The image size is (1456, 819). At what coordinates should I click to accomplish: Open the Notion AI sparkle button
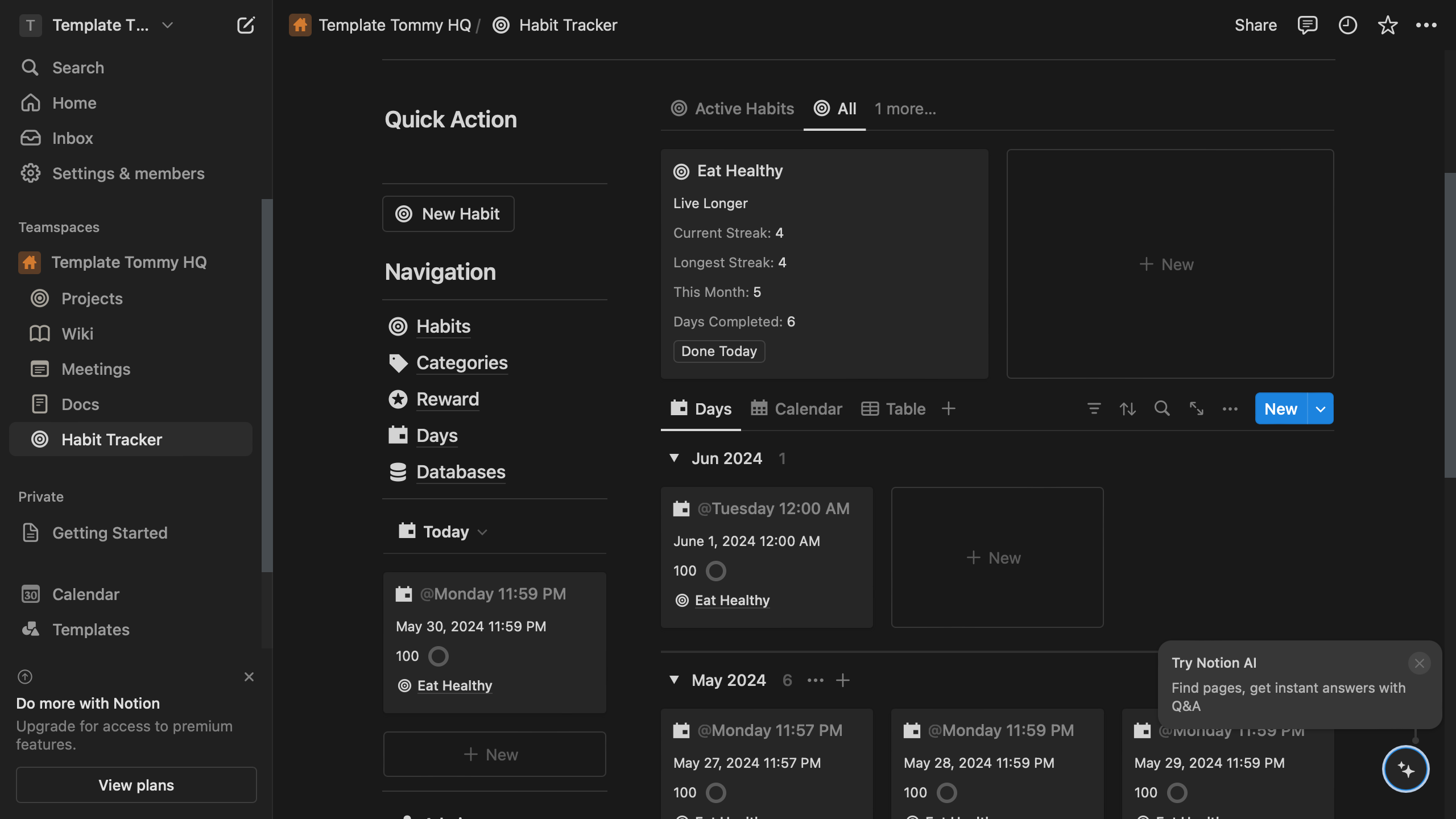click(1405, 769)
